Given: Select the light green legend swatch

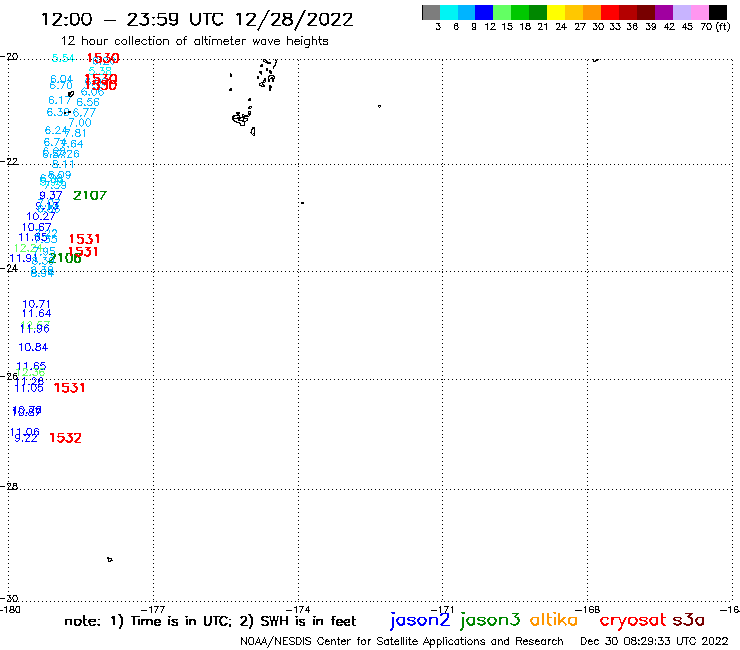Looking at the screenshot, I should 502,12.
